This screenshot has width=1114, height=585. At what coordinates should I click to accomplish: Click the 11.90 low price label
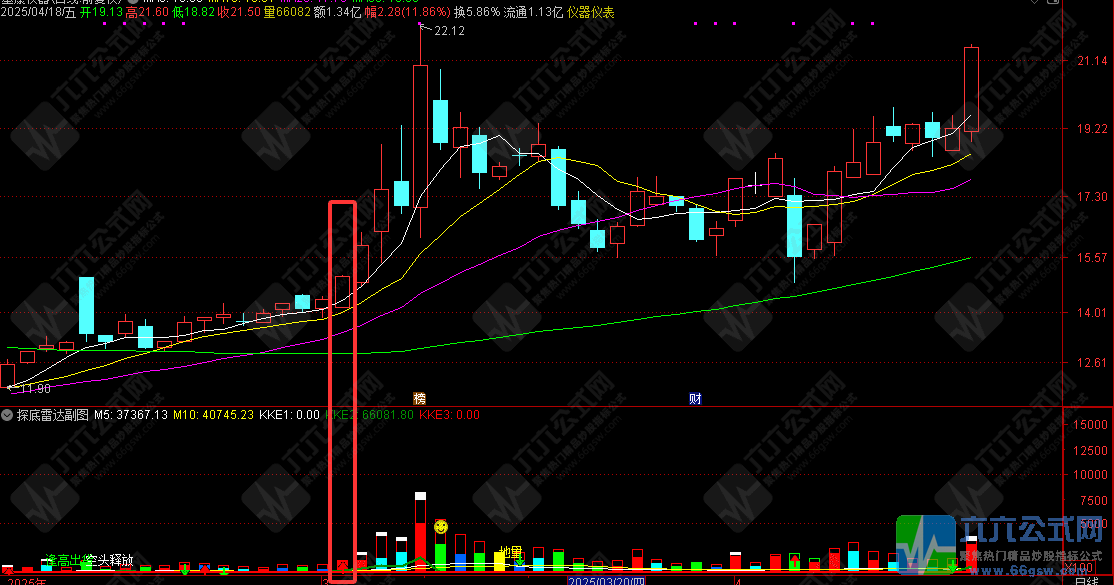click(34, 388)
